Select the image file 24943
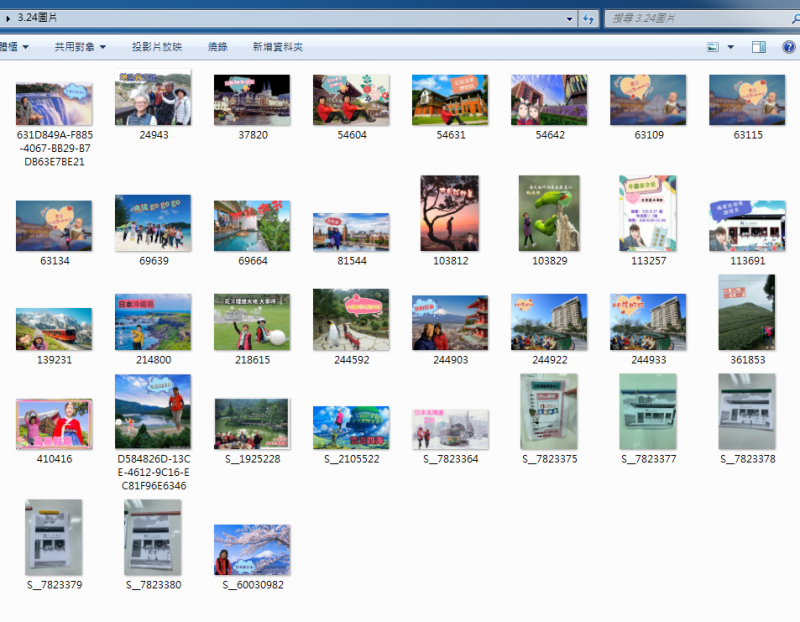The height and width of the screenshot is (622, 800). (153, 99)
